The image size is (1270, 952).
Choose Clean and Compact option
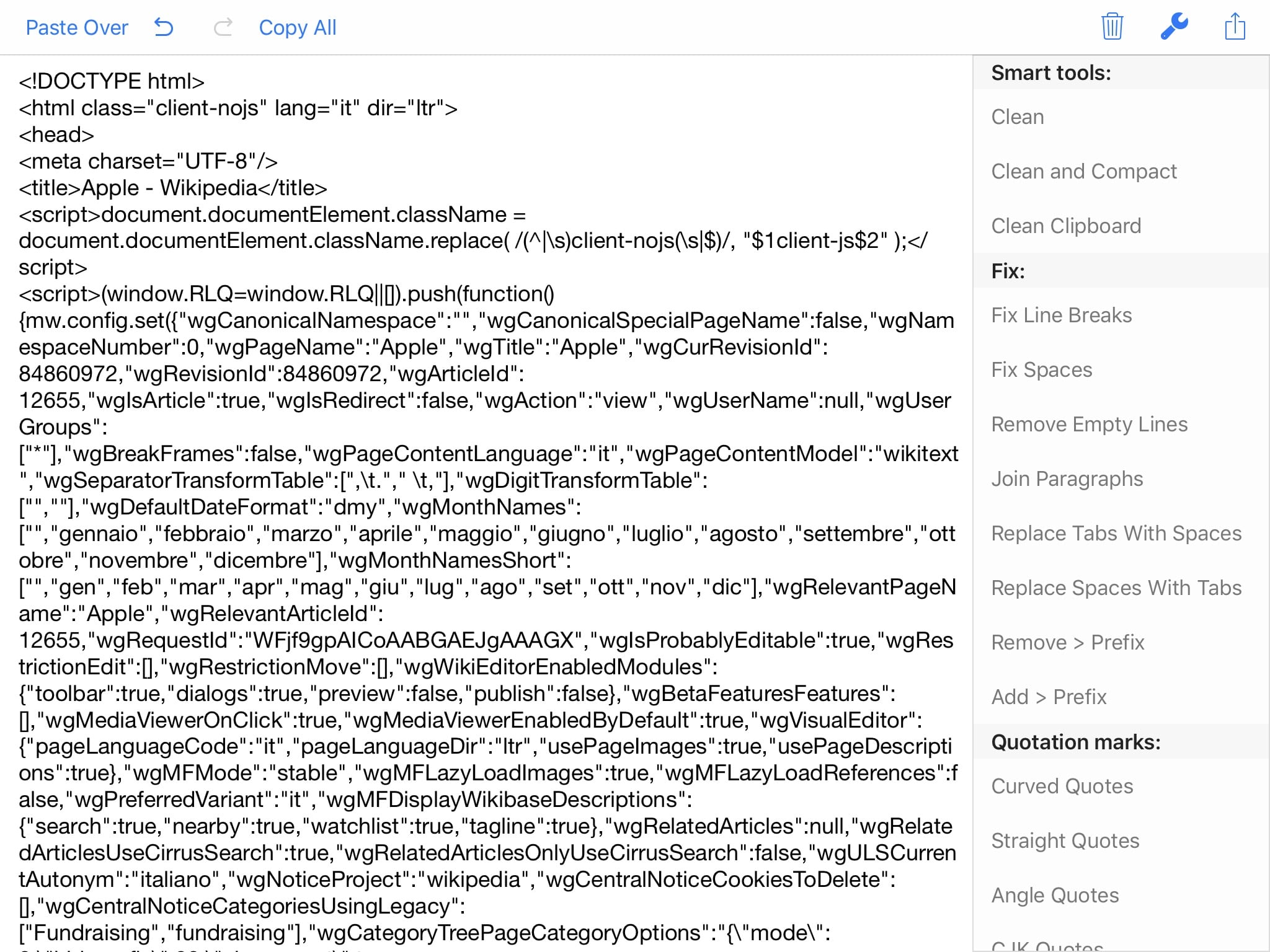[1083, 171]
